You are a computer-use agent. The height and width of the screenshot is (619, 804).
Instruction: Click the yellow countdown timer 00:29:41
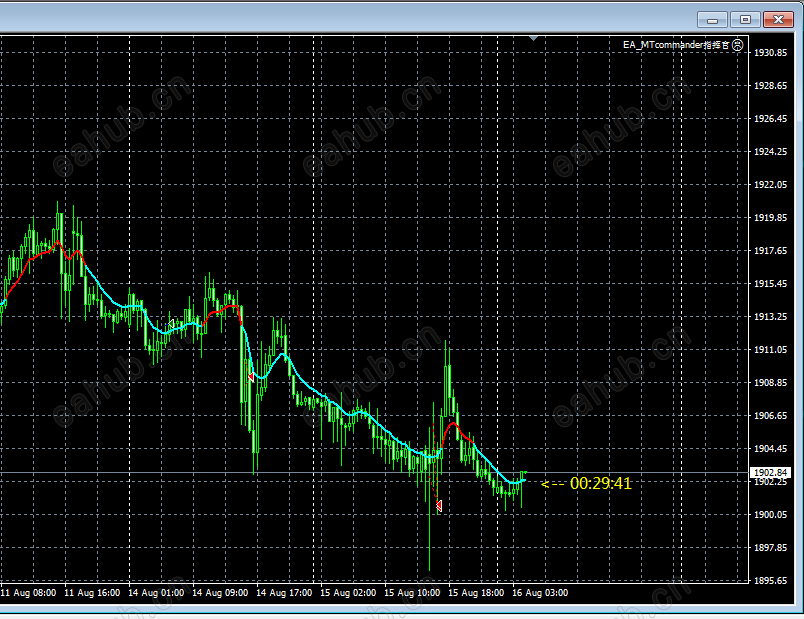pos(600,483)
